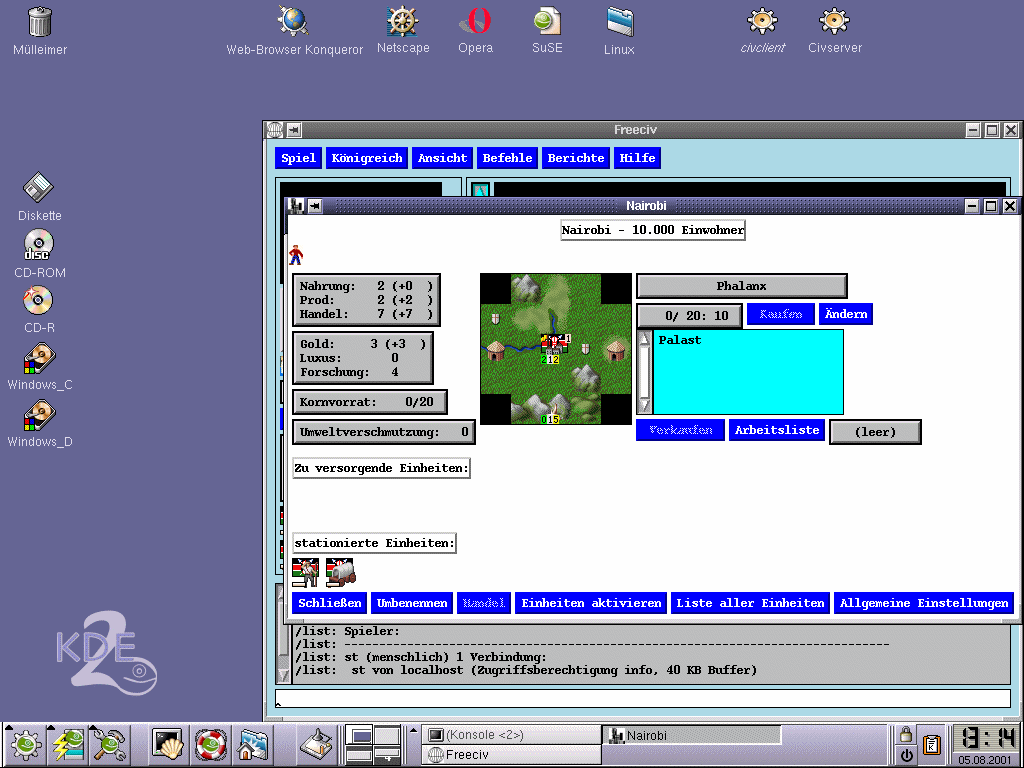Screen dimensions: 1024x768
Task: Open the Berichte menu
Action: tap(576, 158)
